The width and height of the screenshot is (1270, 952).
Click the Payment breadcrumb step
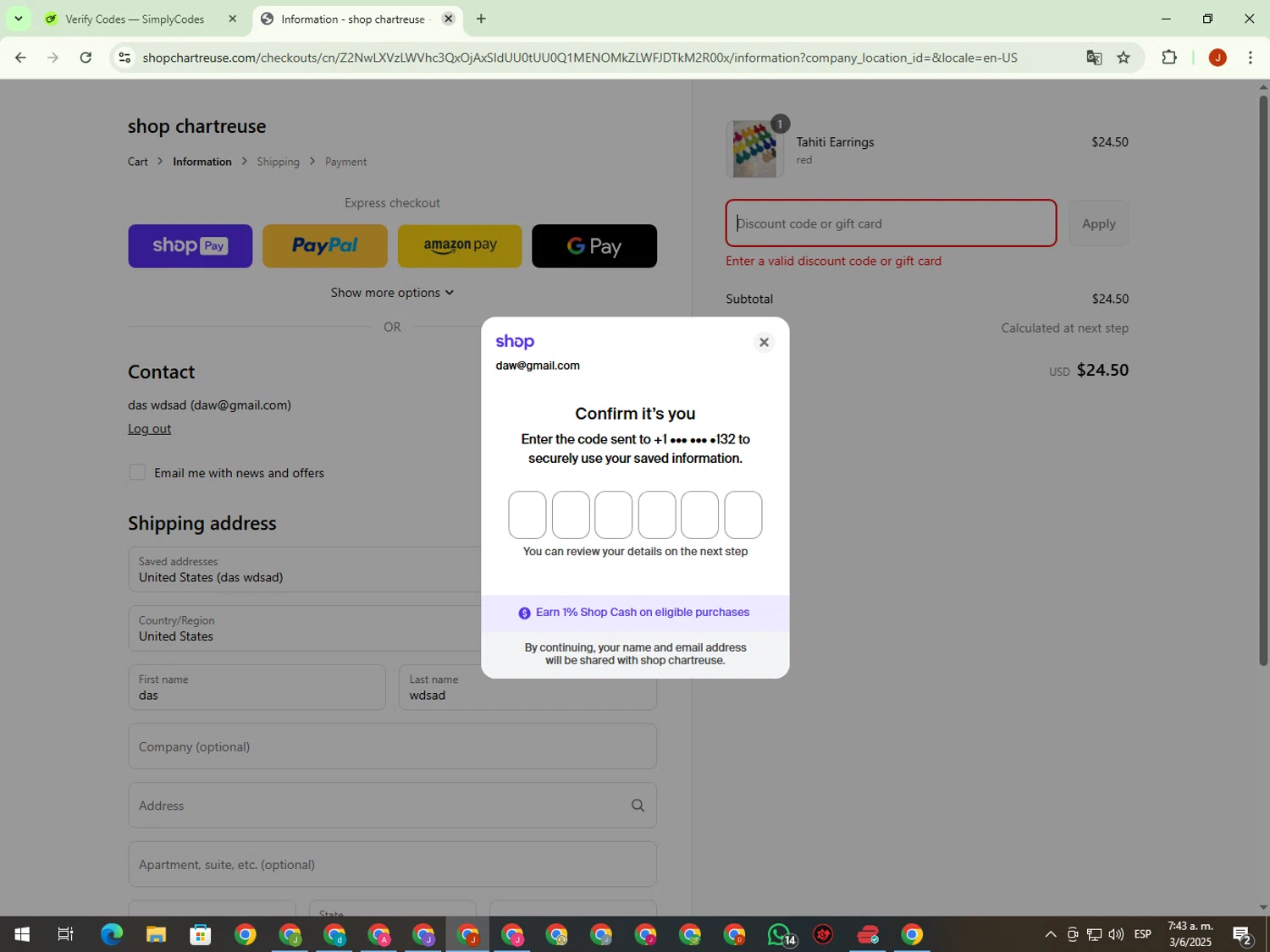[345, 162]
